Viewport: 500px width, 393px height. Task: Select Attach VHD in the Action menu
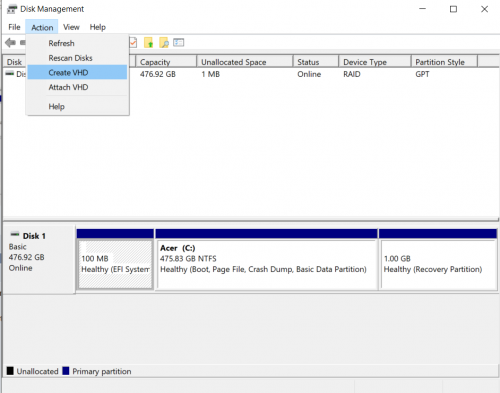77,87
